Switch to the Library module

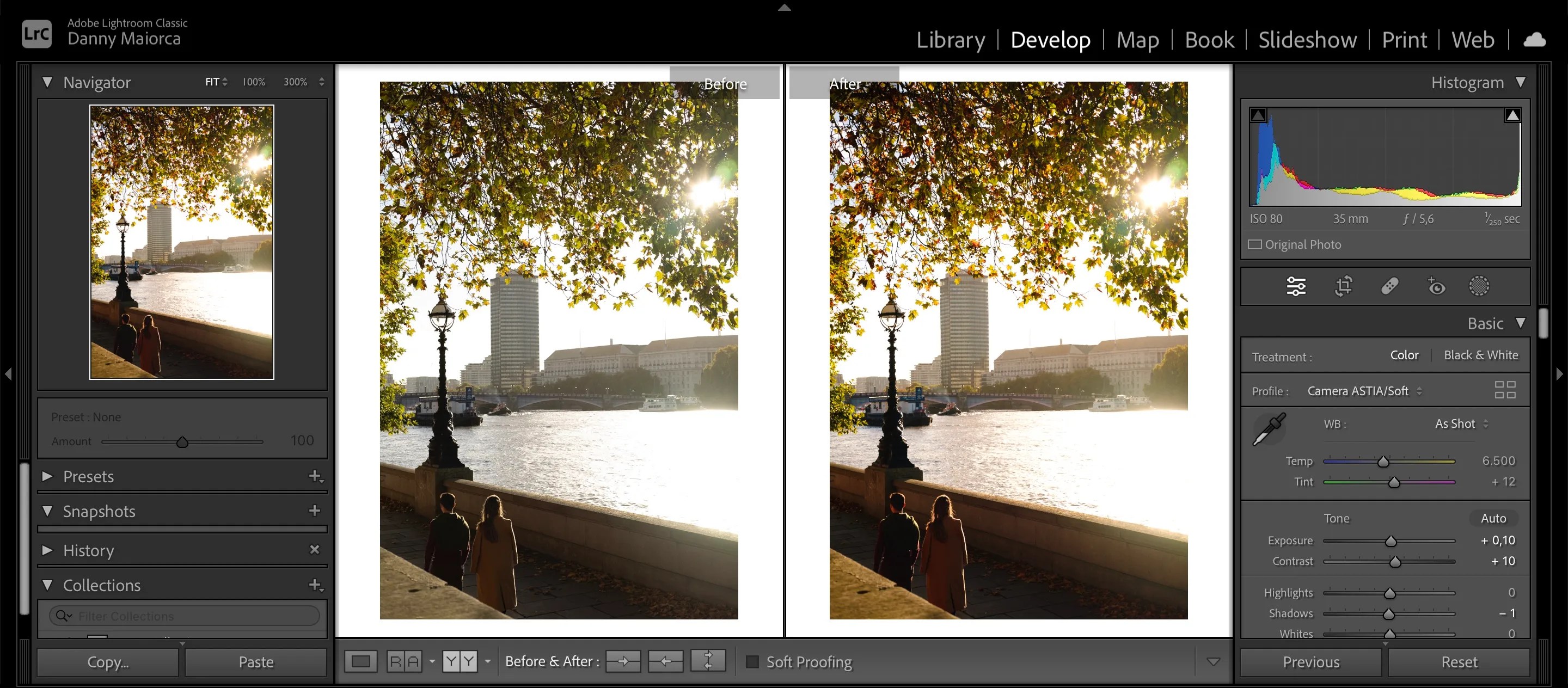point(951,40)
